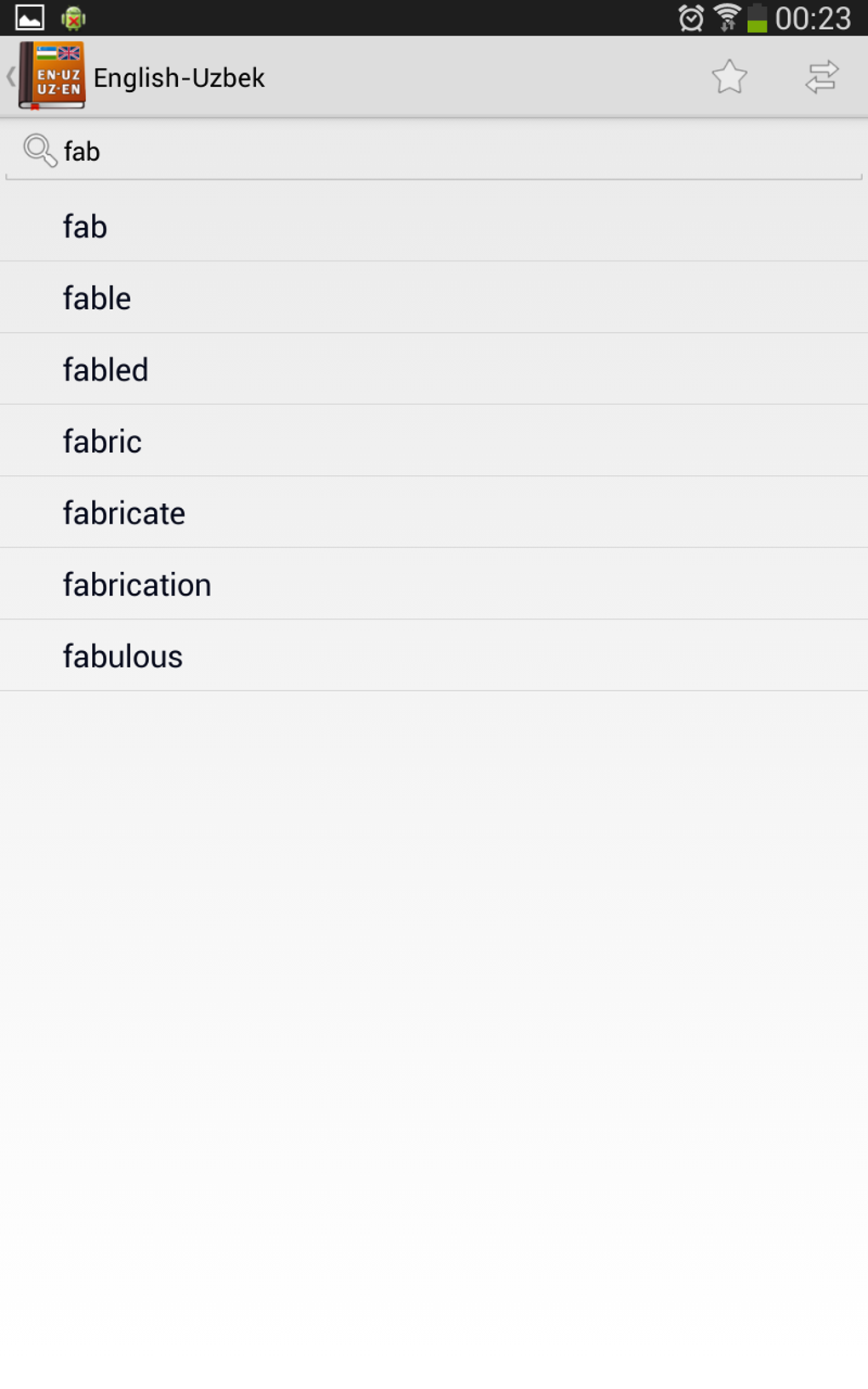Click the search field containing "fab"

tap(460, 151)
